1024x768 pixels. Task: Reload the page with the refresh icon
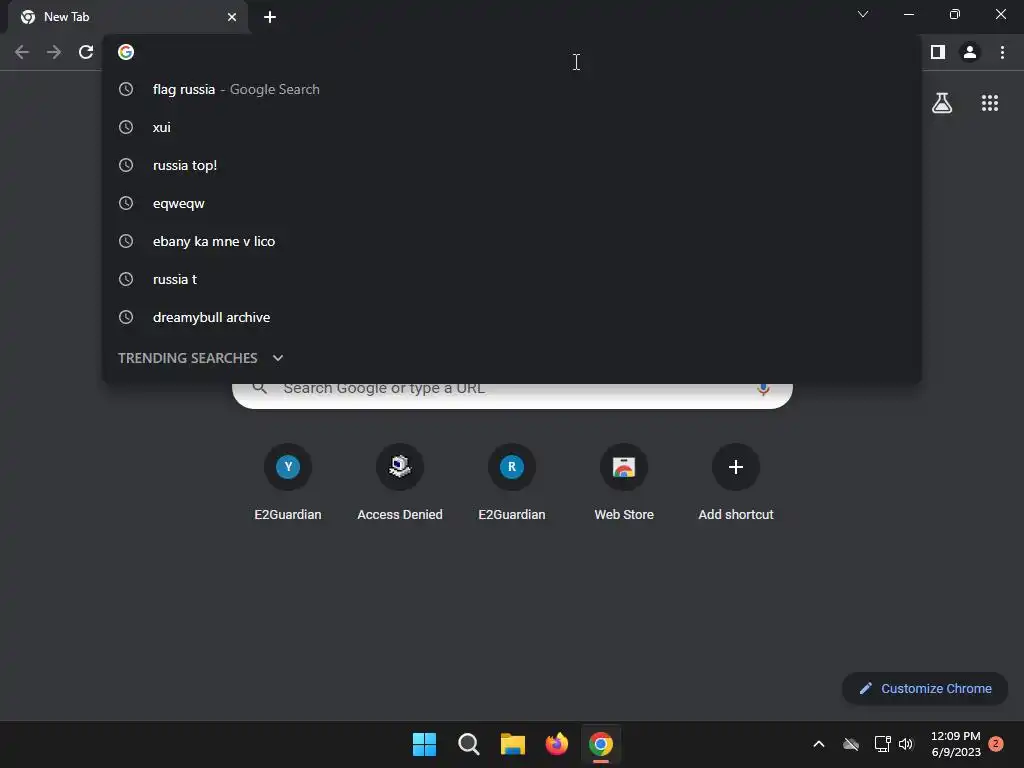[86, 52]
